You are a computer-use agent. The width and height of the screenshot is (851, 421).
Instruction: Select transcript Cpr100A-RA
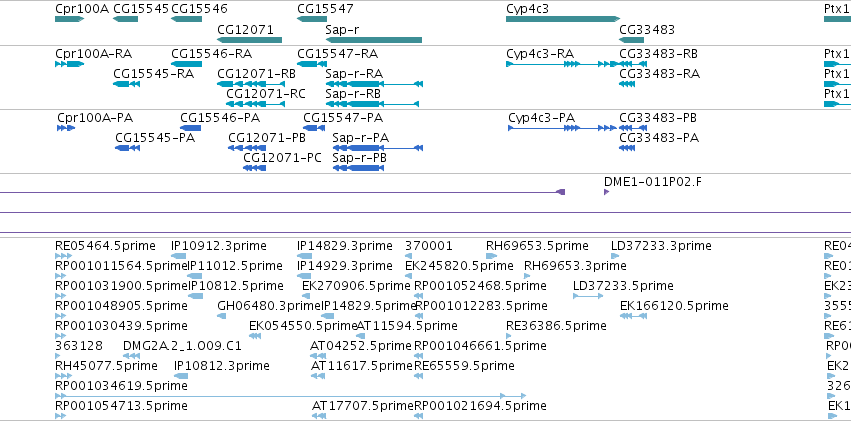[69, 64]
